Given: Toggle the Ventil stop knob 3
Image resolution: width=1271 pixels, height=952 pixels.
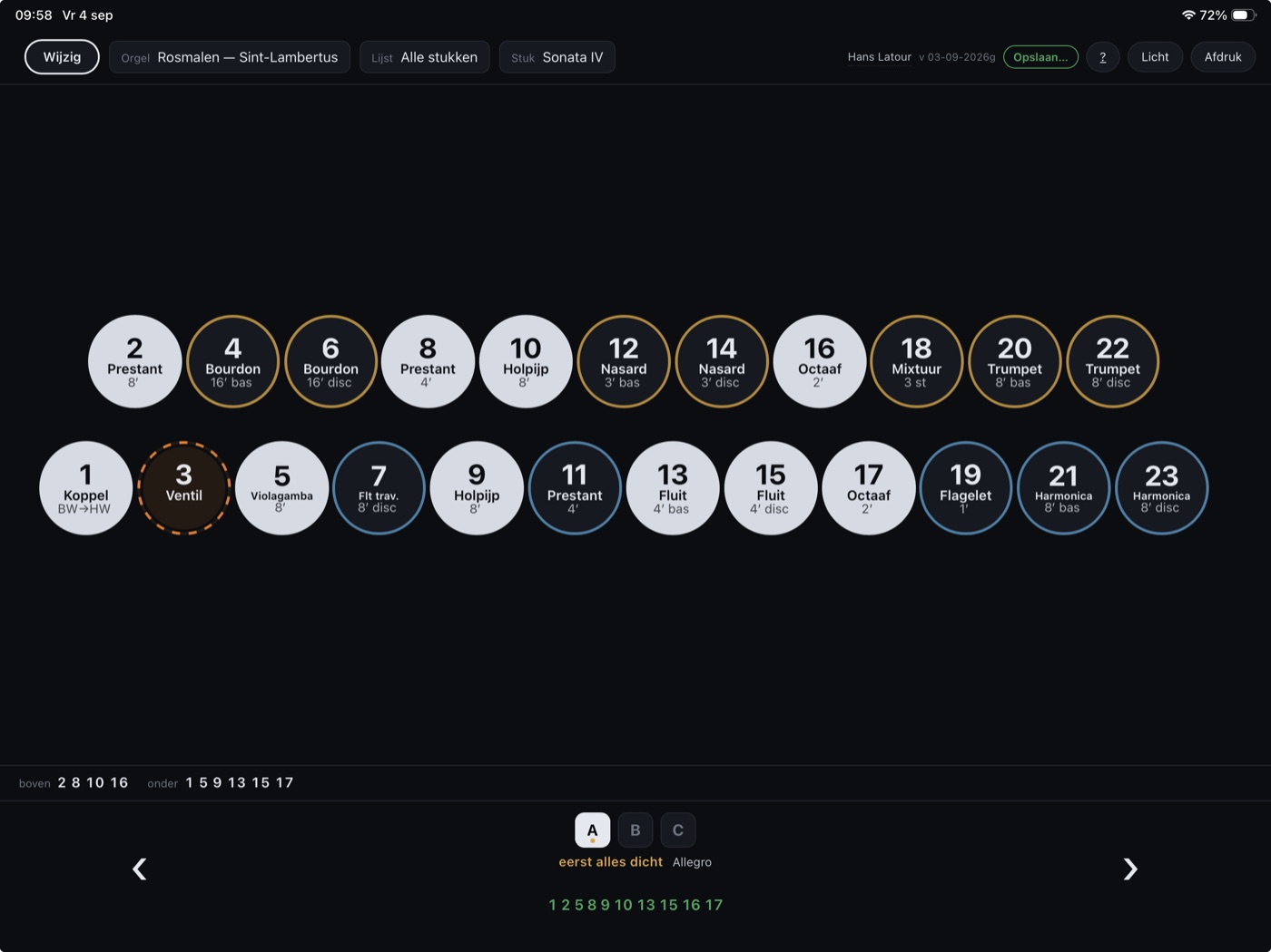Looking at the screenshot, I should pos(183,488).
